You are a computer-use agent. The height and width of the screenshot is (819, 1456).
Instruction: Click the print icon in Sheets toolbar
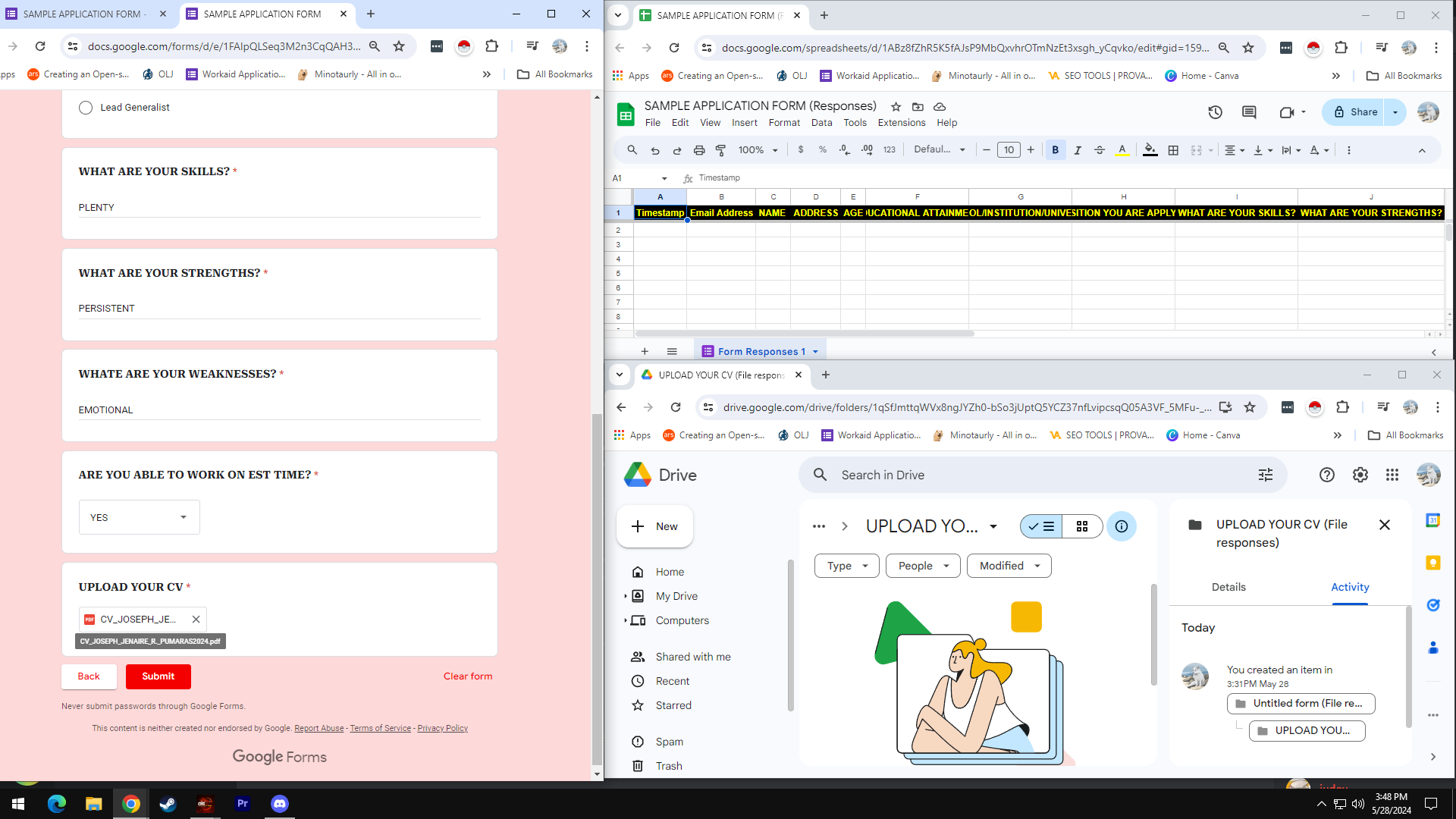pyautogui.click(x=699, y=150)
